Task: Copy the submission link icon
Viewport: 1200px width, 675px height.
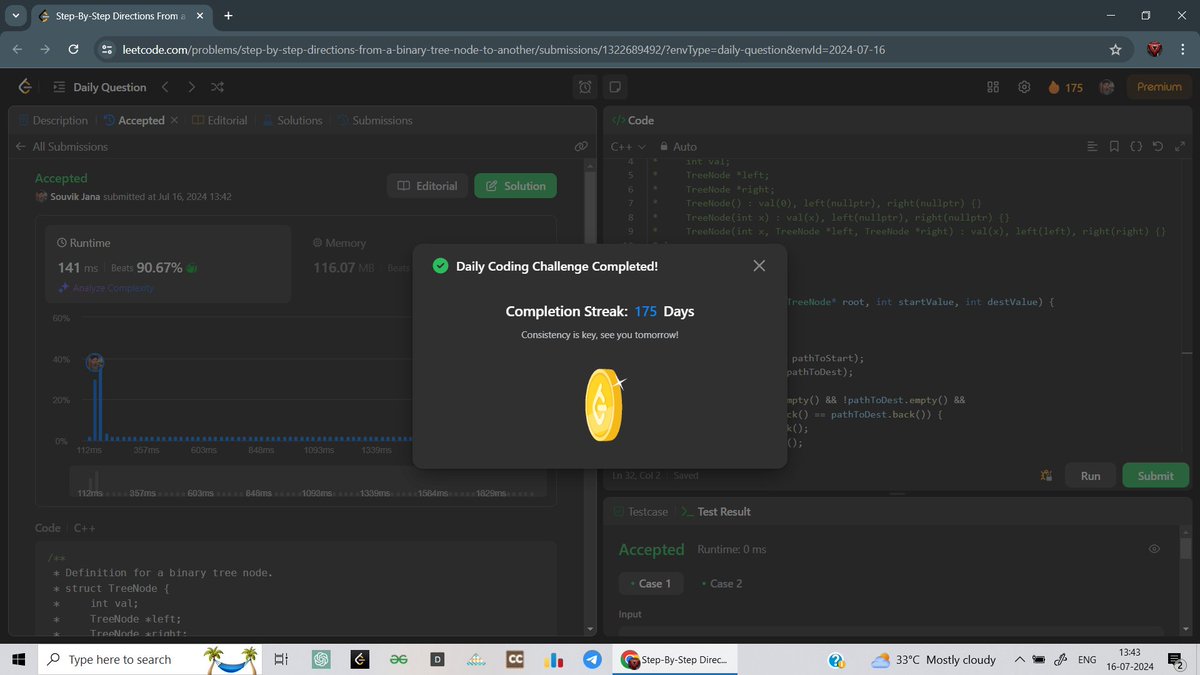Action: tap(581, 146)
